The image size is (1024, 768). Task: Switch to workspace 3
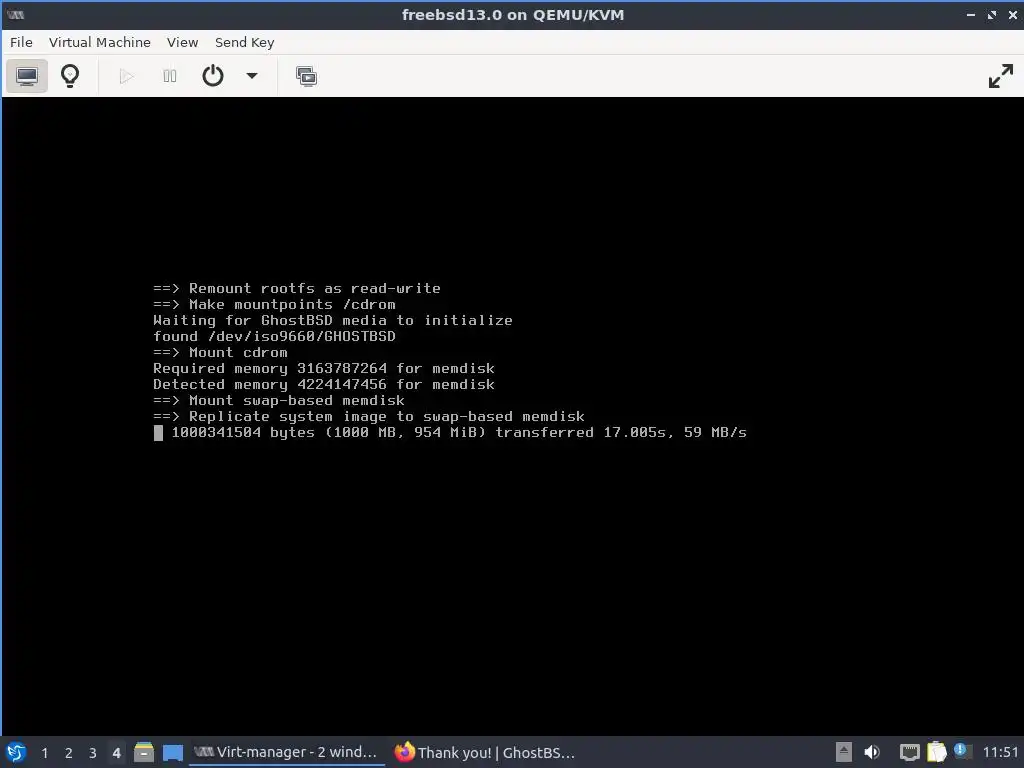[93, 753]
